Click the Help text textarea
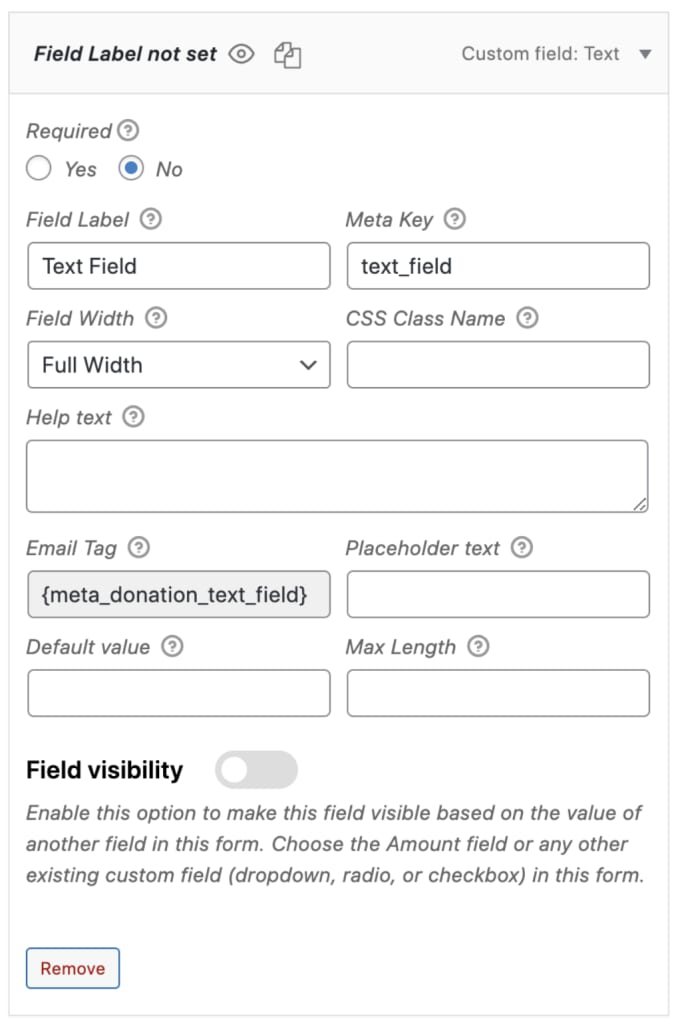The height and width of the screenshot is (1024, 676). [337, 476]
